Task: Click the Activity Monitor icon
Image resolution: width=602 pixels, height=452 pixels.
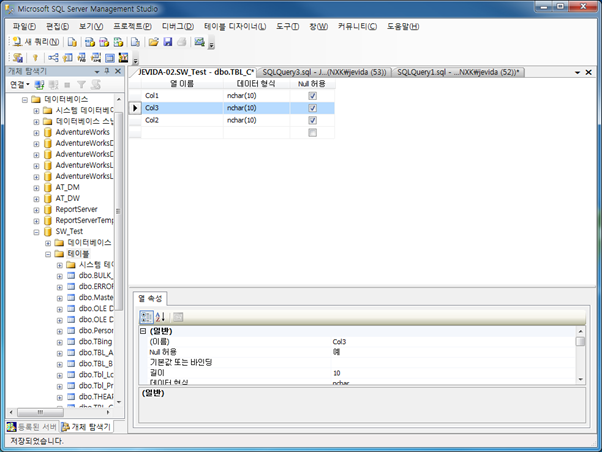Action: click(x=199, y=42)
